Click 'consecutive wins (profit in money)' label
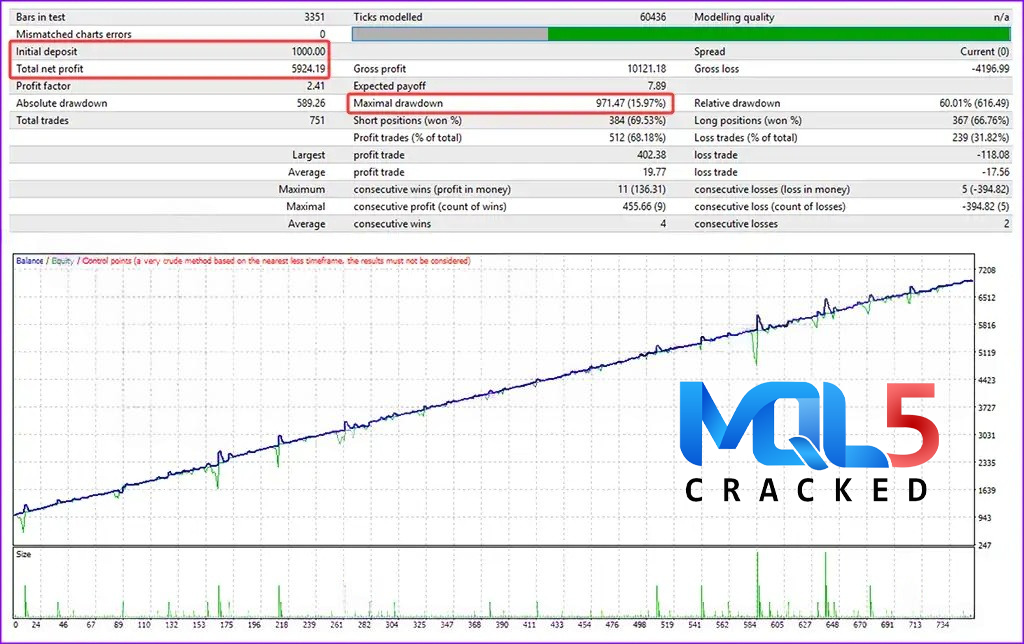This screenshot has height=644, width=1024. 432,189
